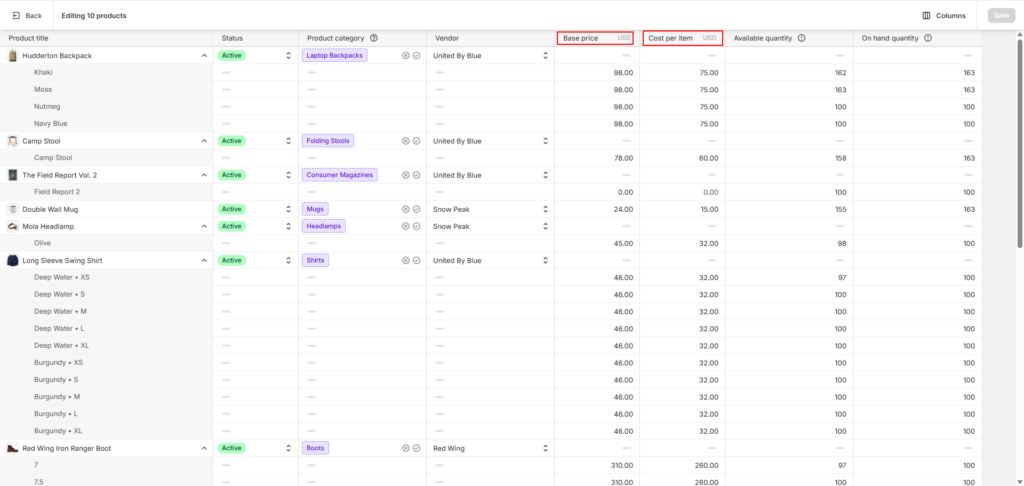Collapse Red Wing Iron Ranger Boot variants

(204, 448)
